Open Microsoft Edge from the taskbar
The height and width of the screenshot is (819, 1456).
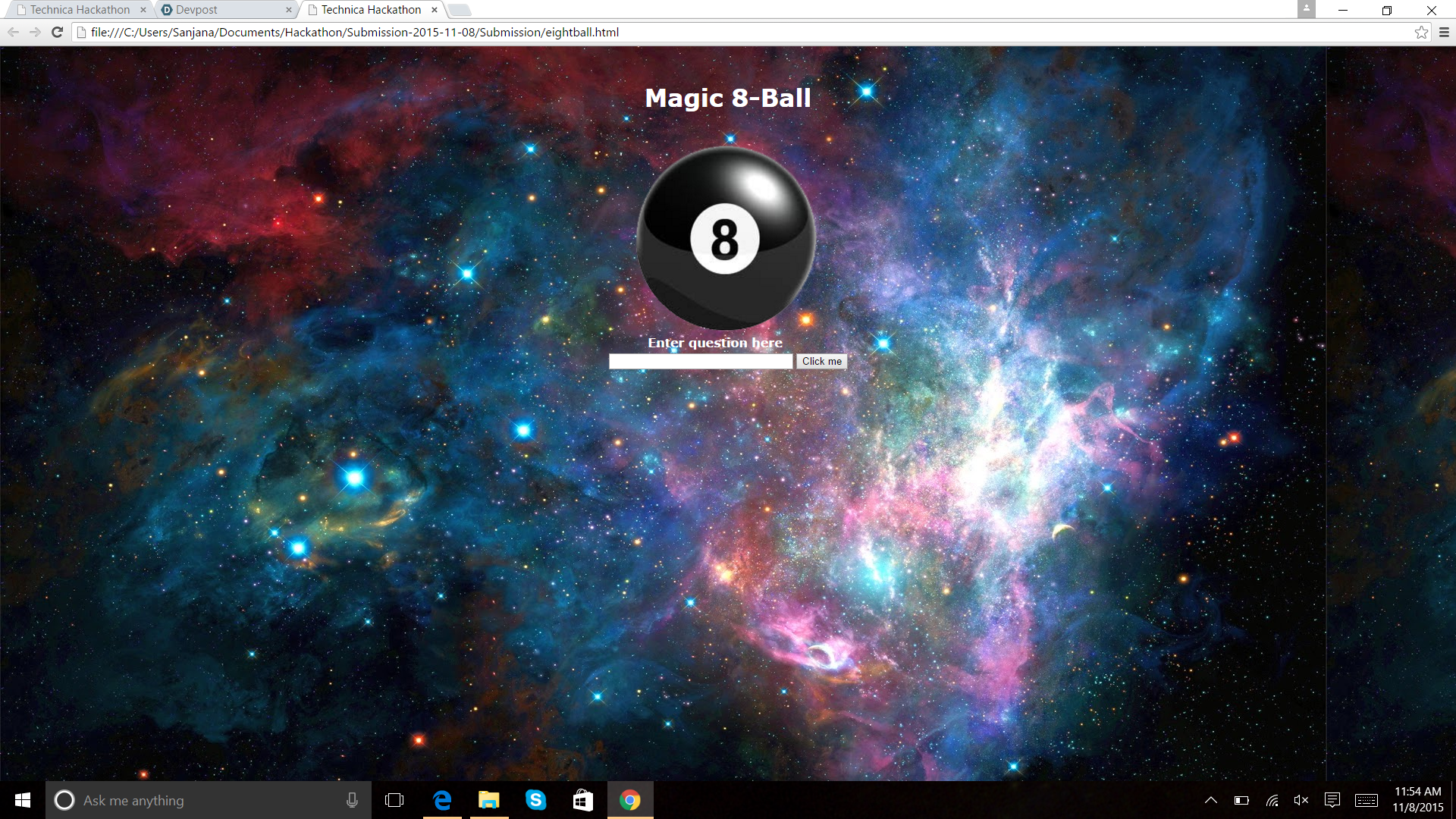click(x=442, y=800)
